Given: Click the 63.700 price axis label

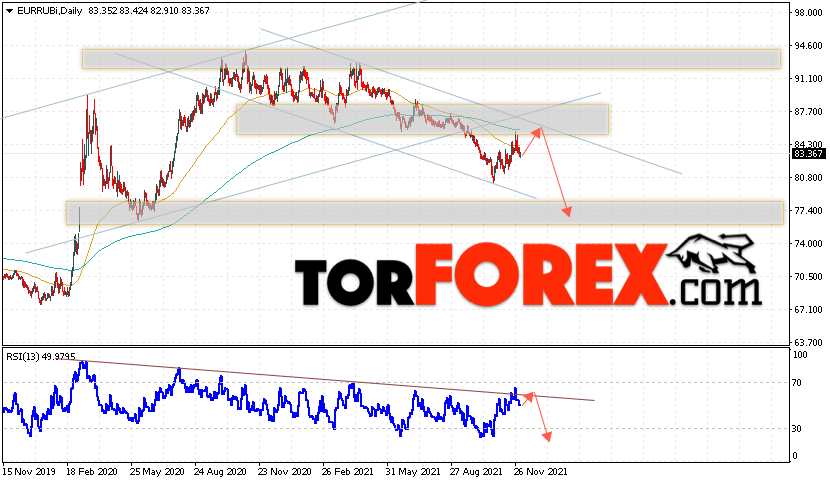Looking at the screenshot, I should (808, 342).
